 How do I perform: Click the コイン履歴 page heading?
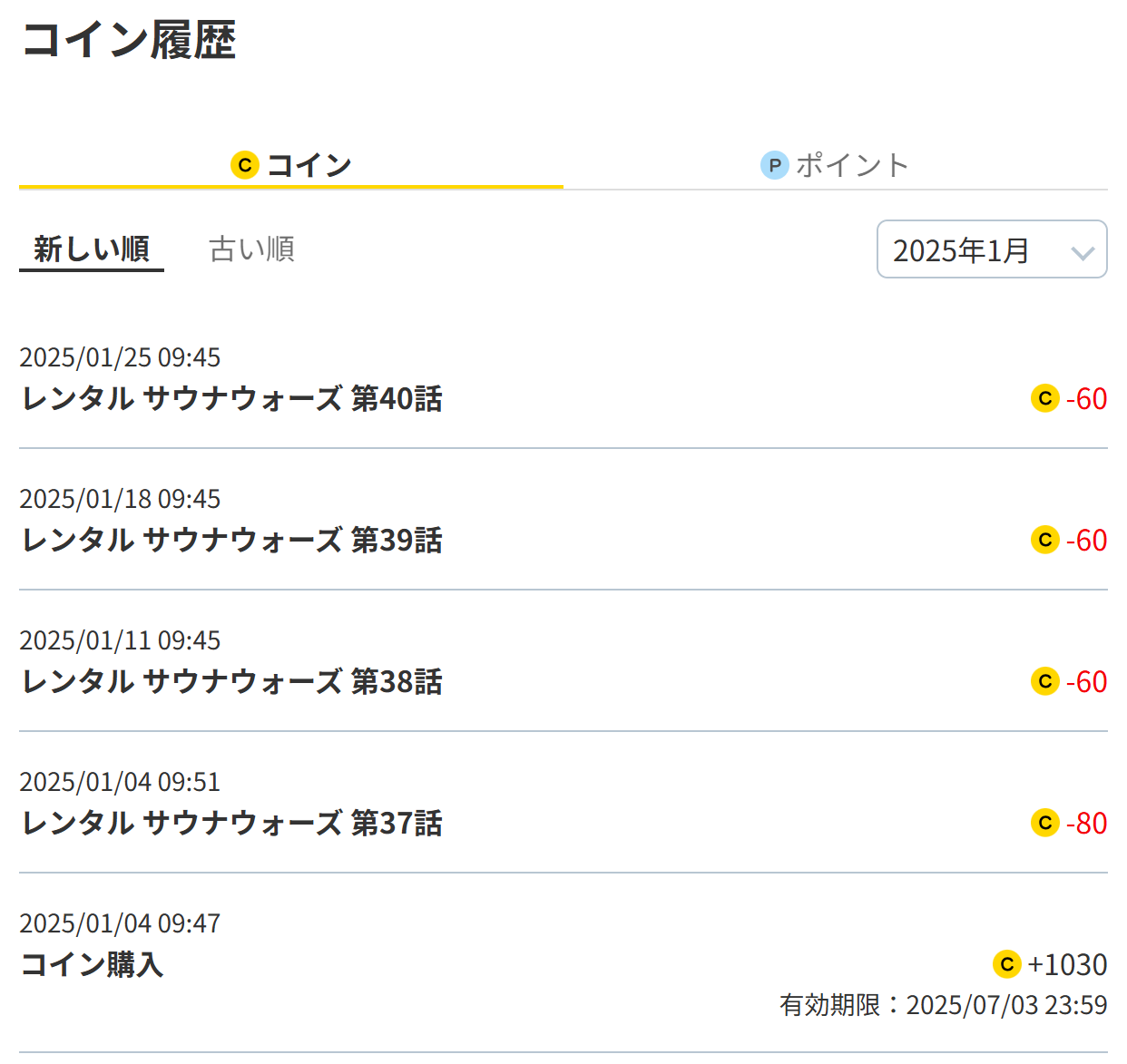(128, 41)
